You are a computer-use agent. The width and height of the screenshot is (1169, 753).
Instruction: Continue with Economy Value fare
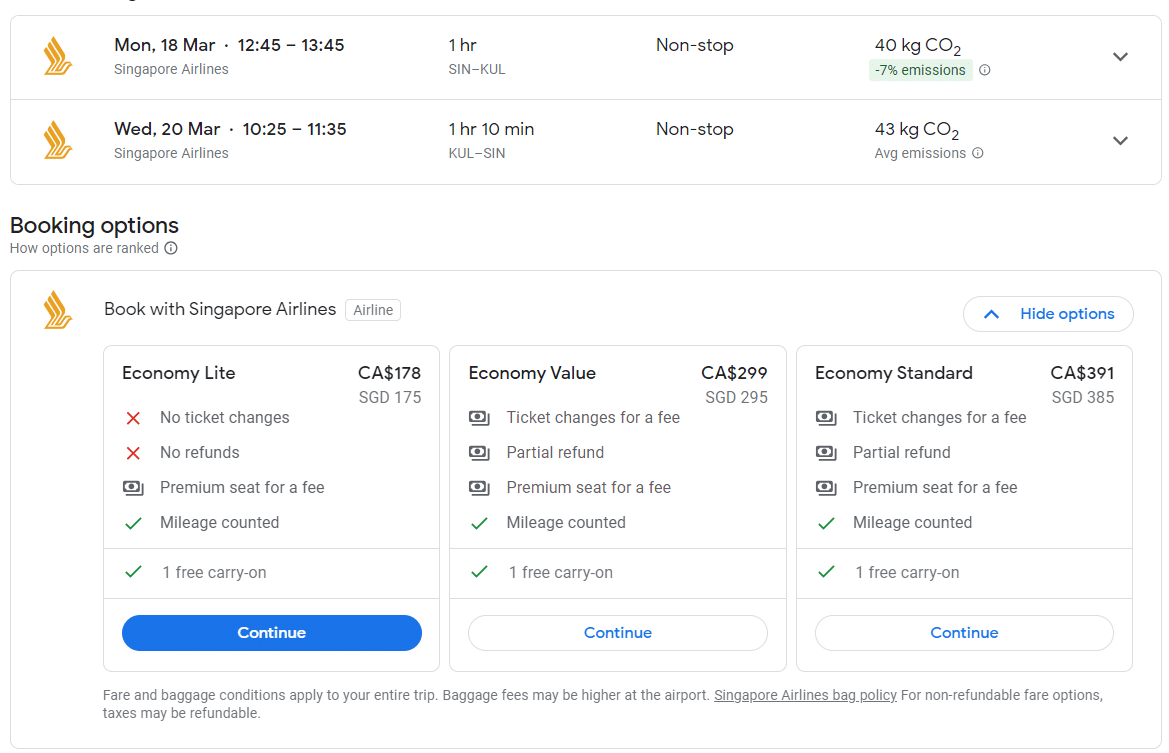click(618, 633)
